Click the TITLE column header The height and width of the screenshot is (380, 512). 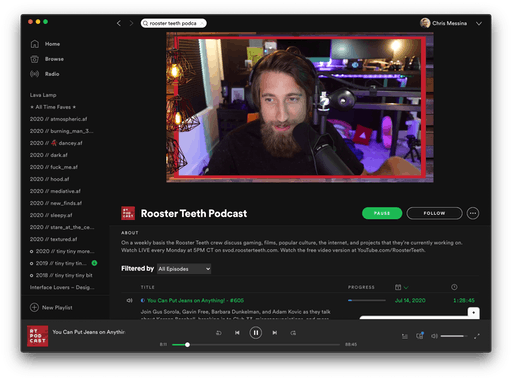point(148,287)
